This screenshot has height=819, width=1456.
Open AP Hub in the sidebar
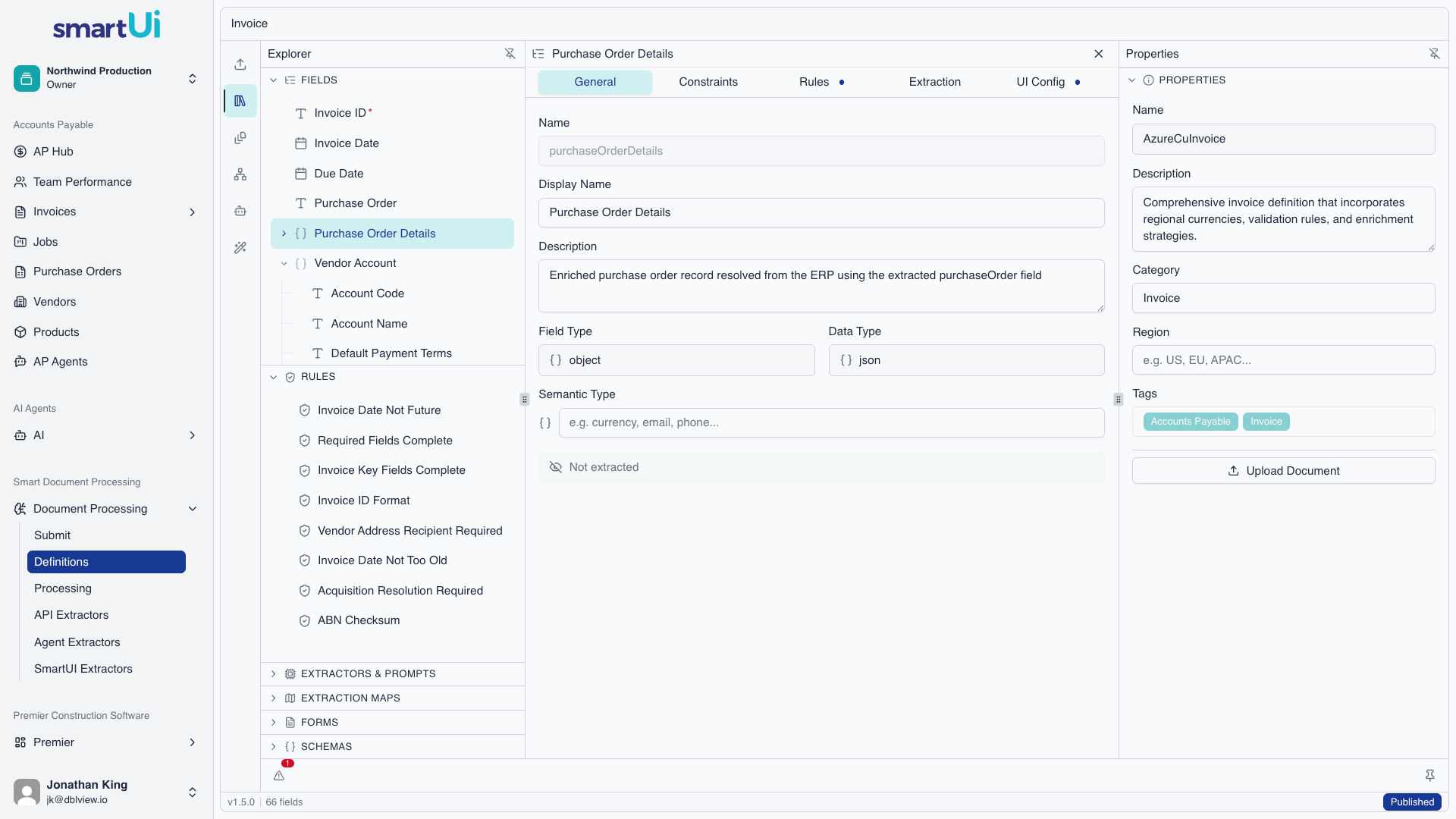pyautogui.click(x=106, y=152)
